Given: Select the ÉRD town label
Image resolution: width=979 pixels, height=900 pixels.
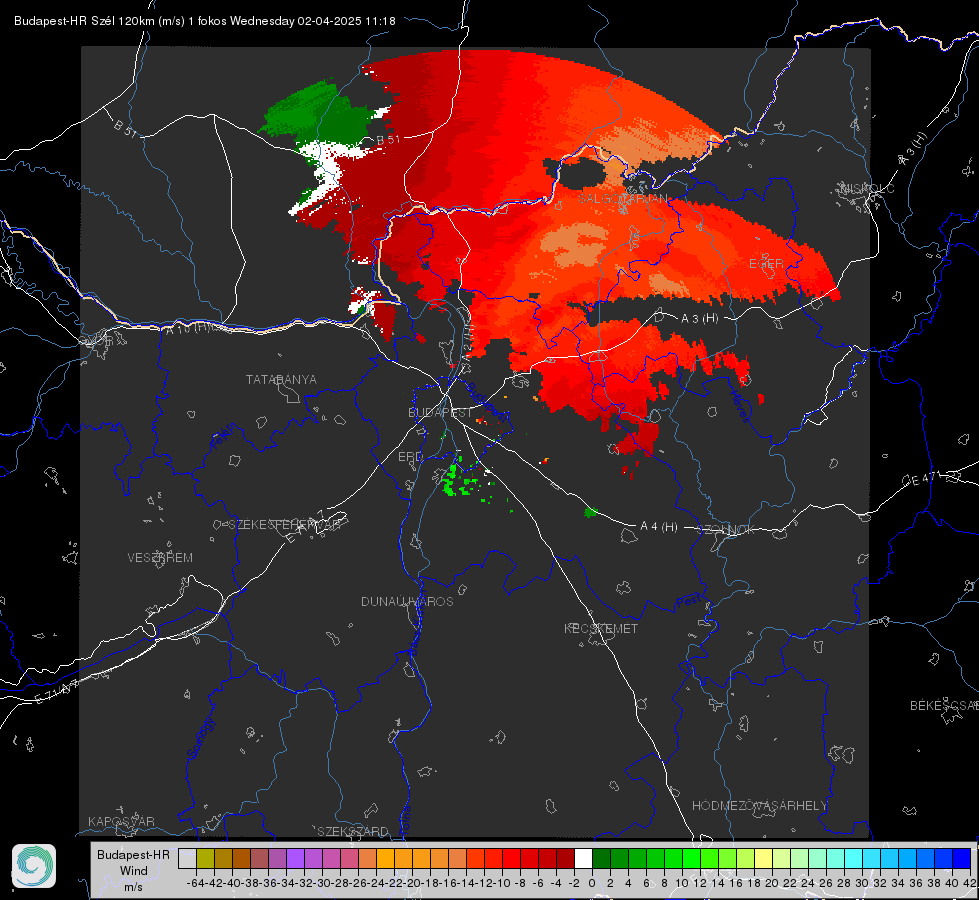Looking at the screenshot, I should pyautogui.click(x=410, y=457).
